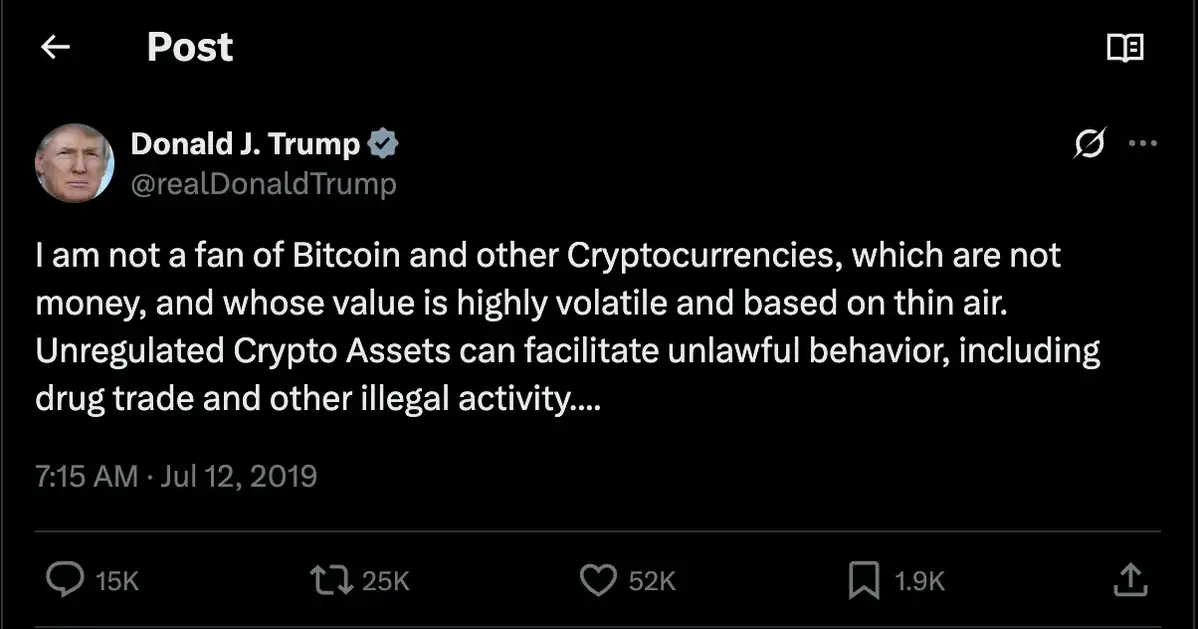Open the @realDonaldTrump handle link

click(263, 184)
